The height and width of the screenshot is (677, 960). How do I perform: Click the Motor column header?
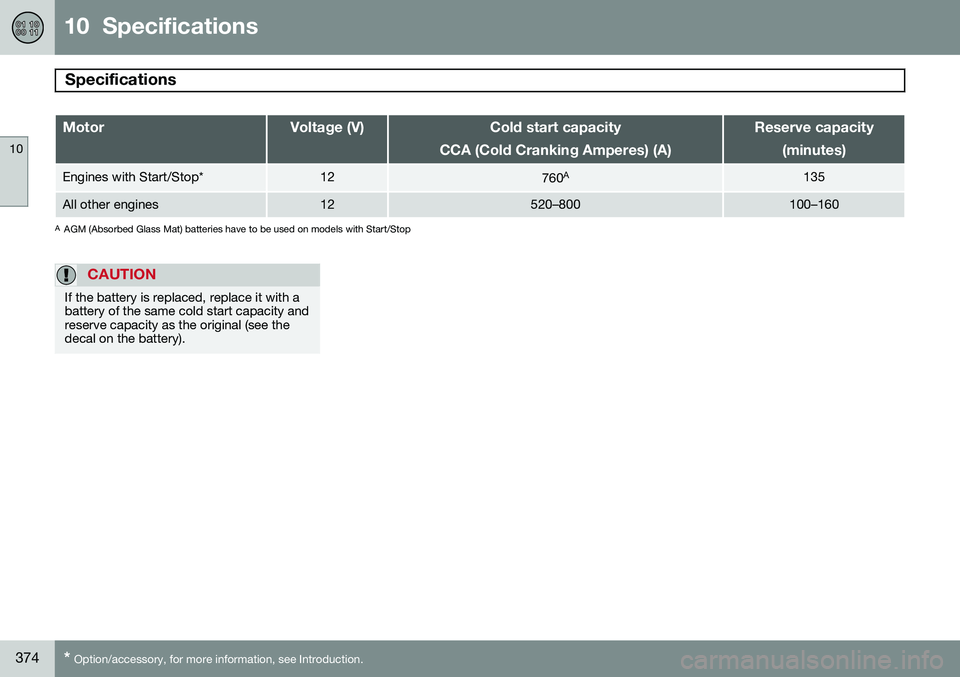160,139
